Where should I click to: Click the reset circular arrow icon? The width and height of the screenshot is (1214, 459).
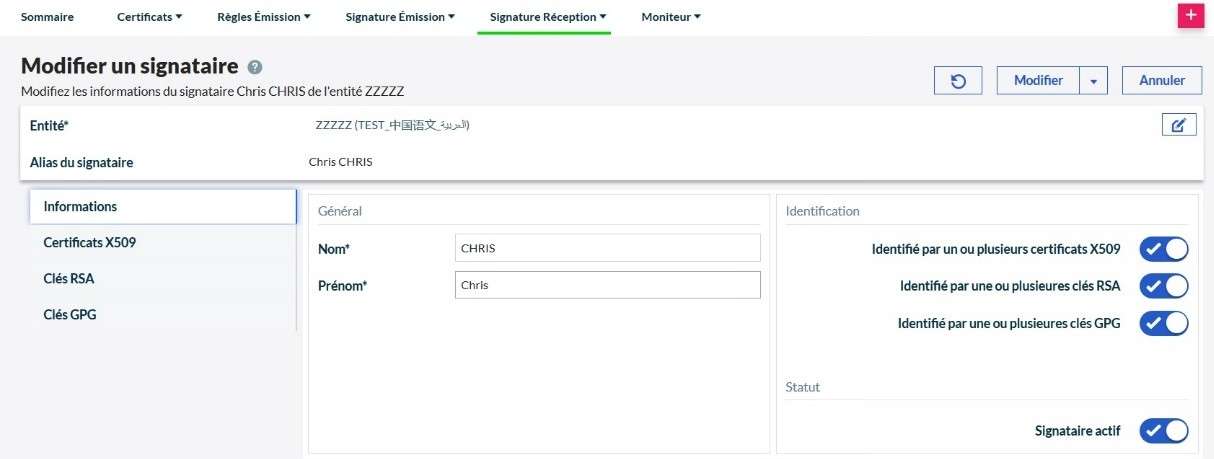958,81
